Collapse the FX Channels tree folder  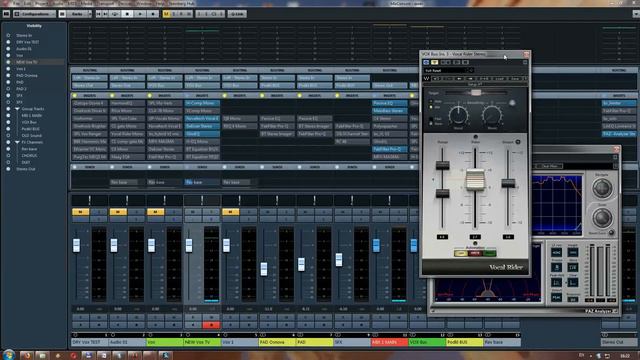pos(17,142)
